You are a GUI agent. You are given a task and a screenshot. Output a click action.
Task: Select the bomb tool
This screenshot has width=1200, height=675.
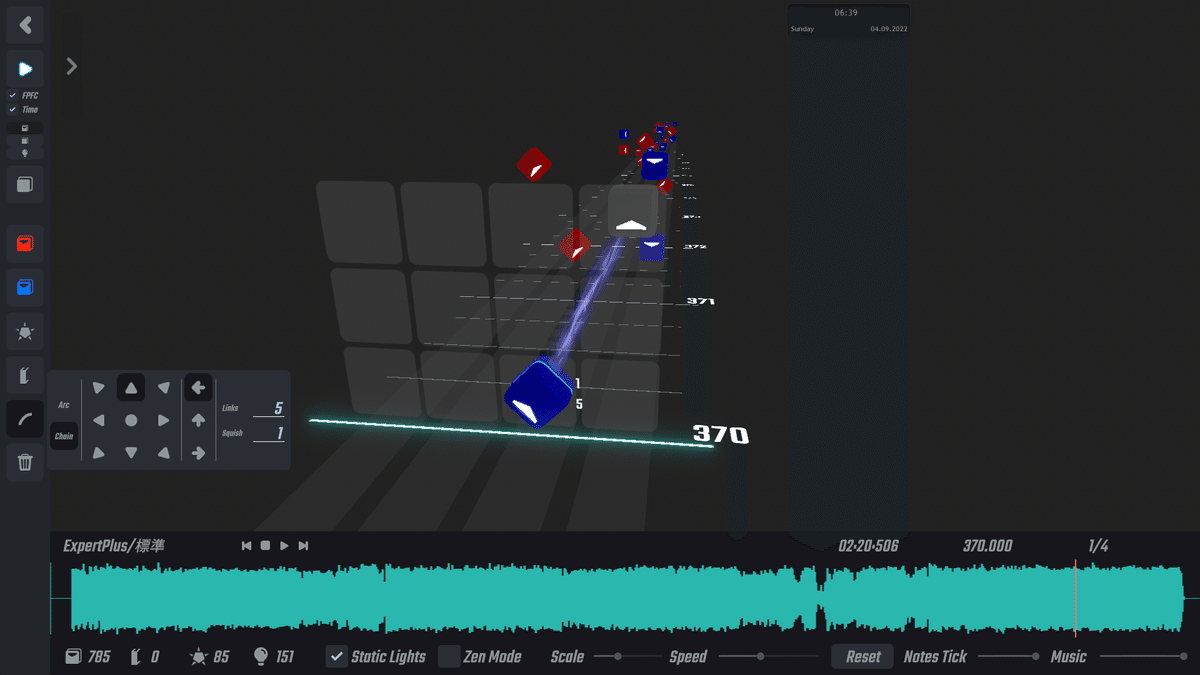point(25,331)
